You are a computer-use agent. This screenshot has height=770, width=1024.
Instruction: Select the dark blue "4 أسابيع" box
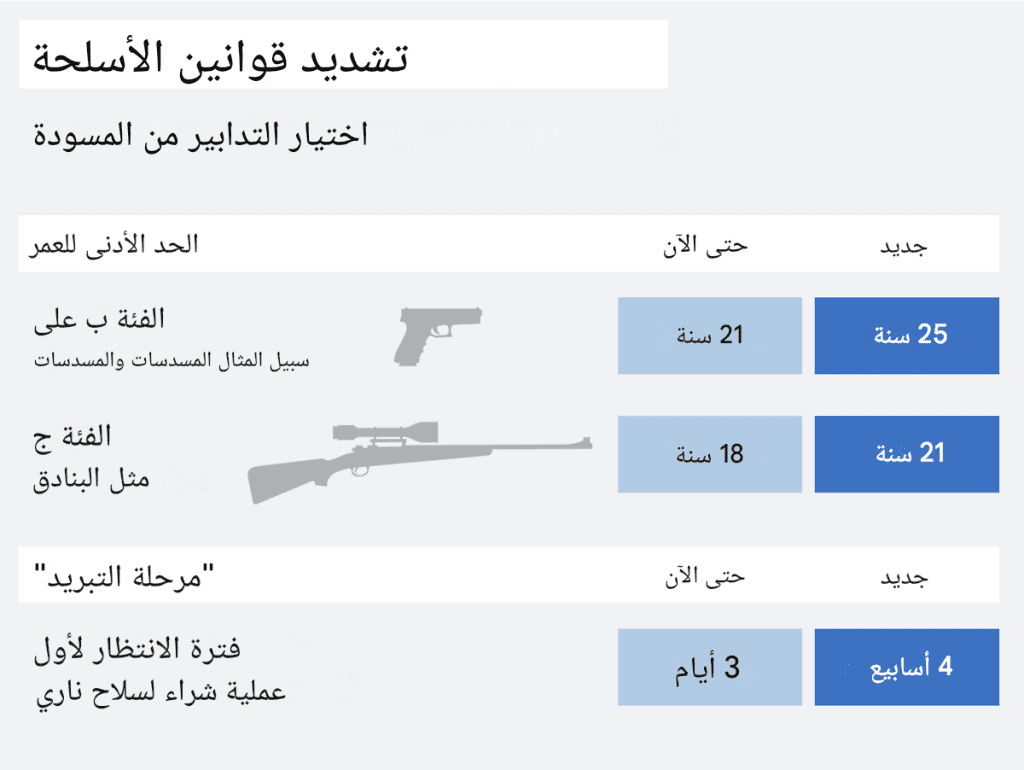pos(907,667)
